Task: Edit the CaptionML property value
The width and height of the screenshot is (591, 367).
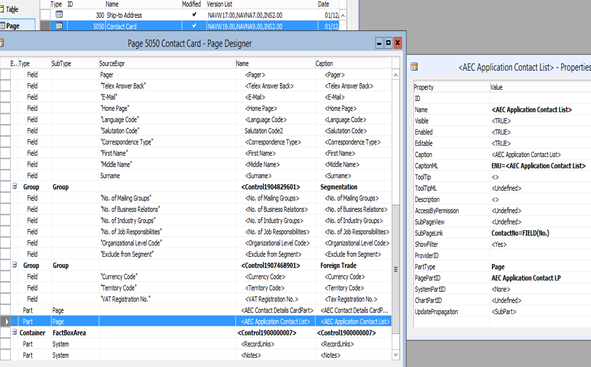Action: click(x=540, y=166)
